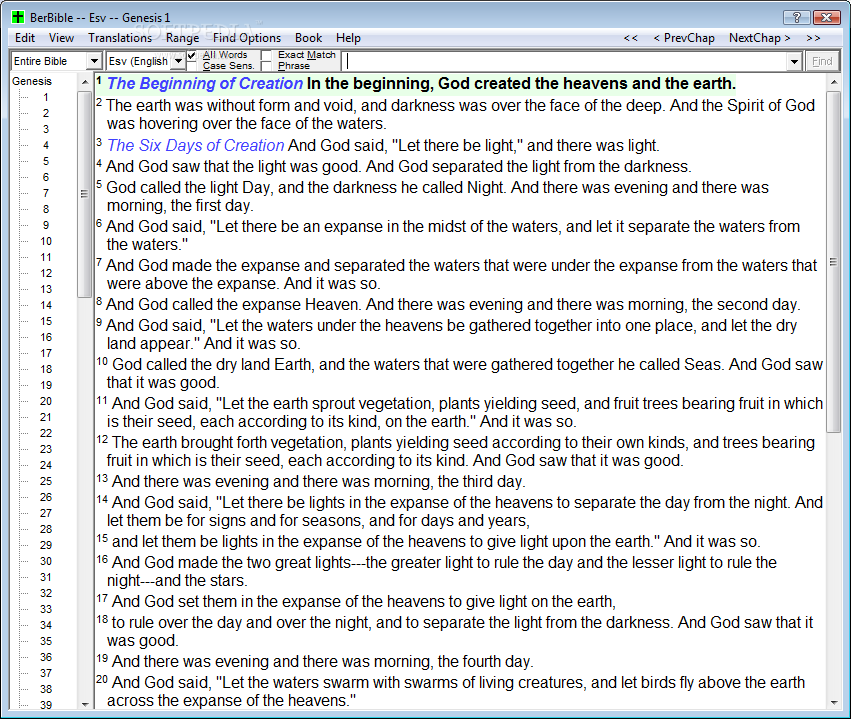This screenshot has height=719, width=851.
Task: Open the Help menu
Action: pyautogui.click(x=348, y=38)
